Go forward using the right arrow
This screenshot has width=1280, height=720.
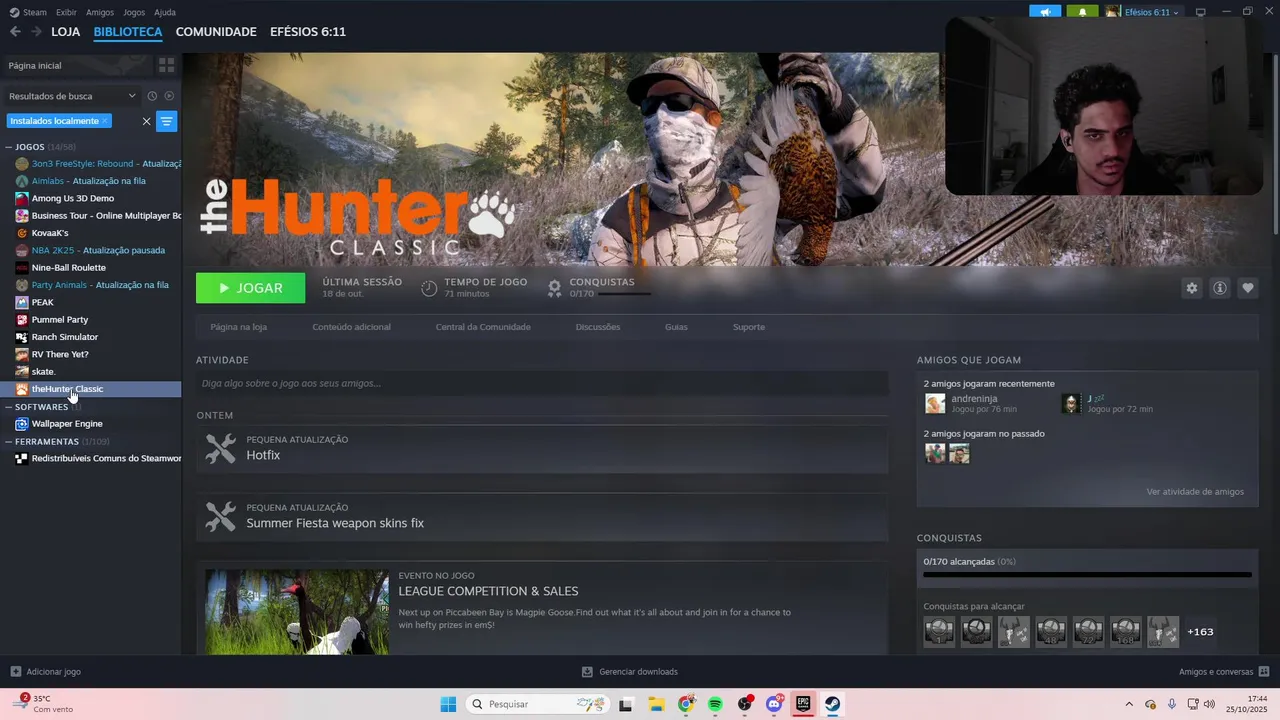36,32
